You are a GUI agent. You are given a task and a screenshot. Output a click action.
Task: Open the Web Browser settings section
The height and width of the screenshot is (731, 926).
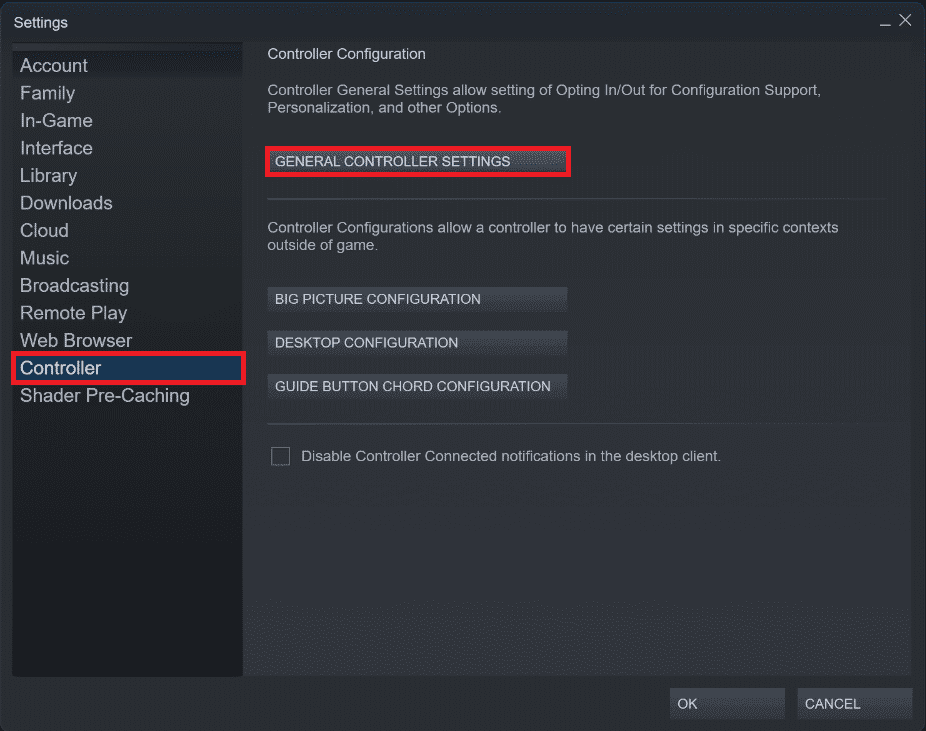[x=75, y=340]
